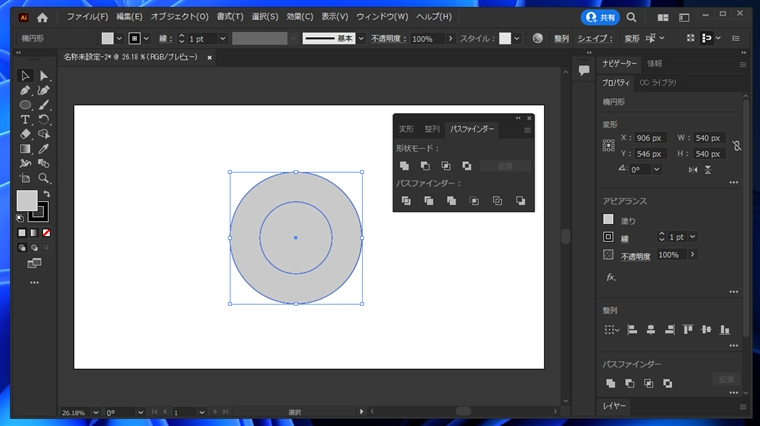760x426 pixels.
Task: Select the Paintbrush tool
Action: (44, 105)
